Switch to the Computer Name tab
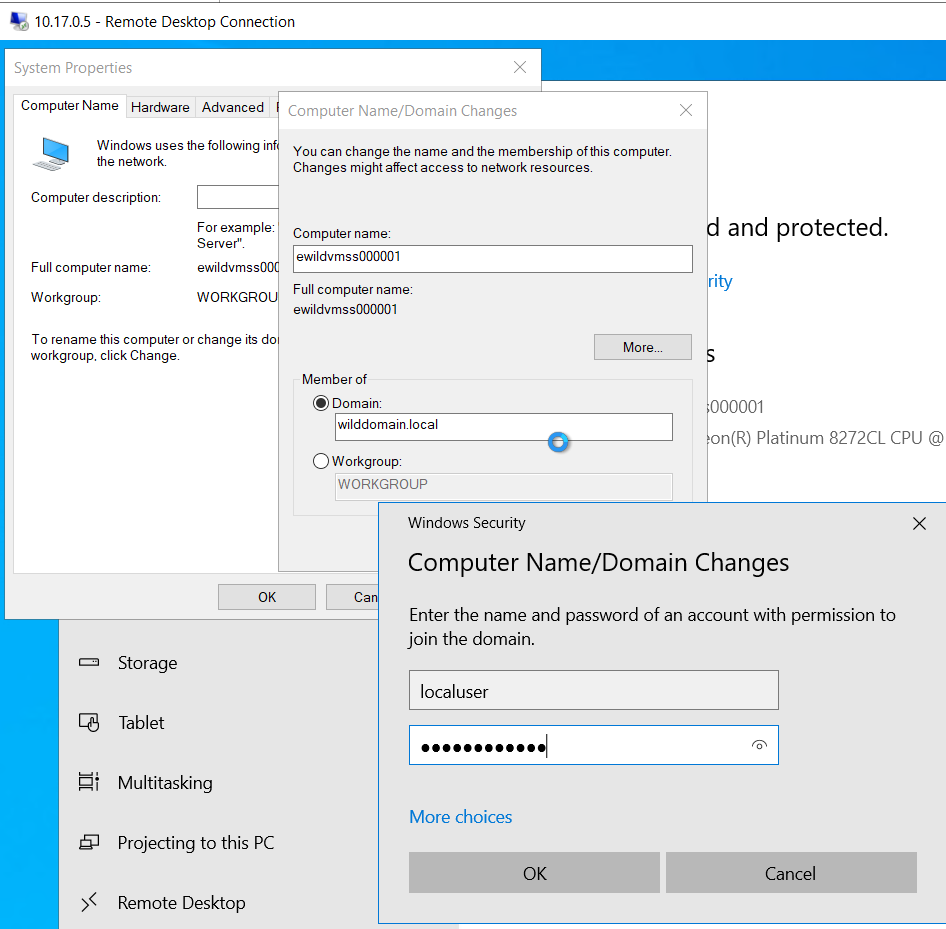This screenshot has height=929, width=946. tap(70, 106)
